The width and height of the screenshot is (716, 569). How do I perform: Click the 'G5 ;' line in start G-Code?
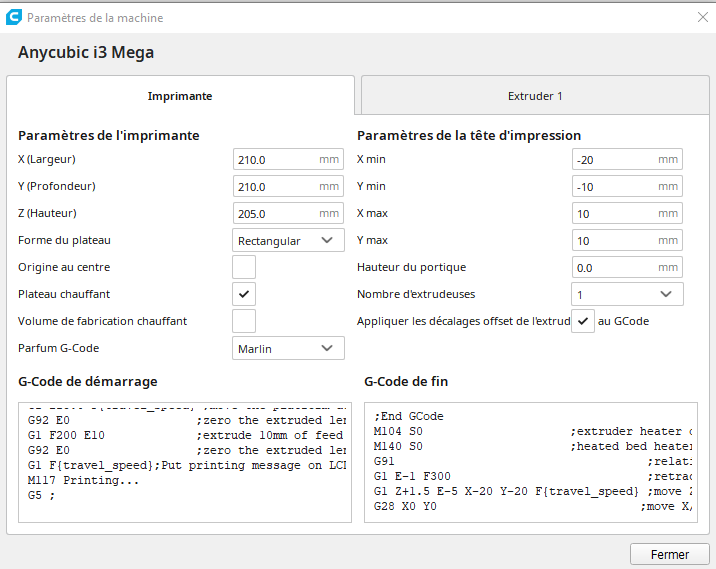(x=41, y=495)
